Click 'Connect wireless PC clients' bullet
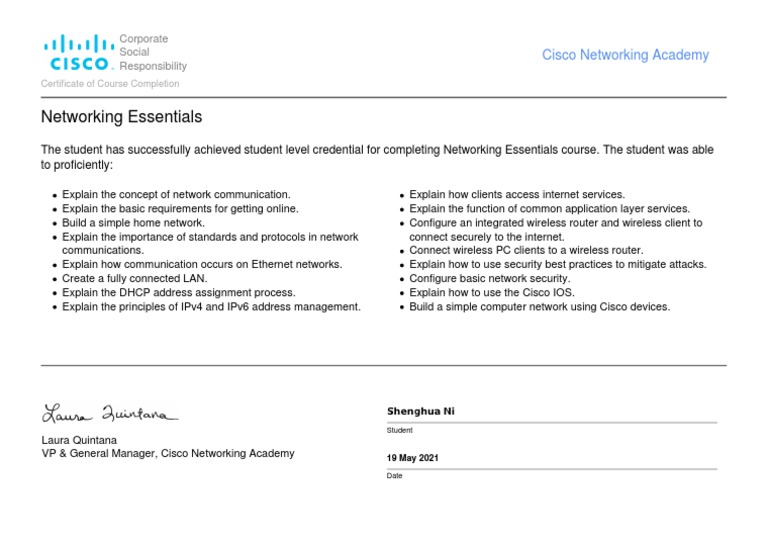Image resolution: width=768 pixels, height=543 pixels. pos(526,250)
